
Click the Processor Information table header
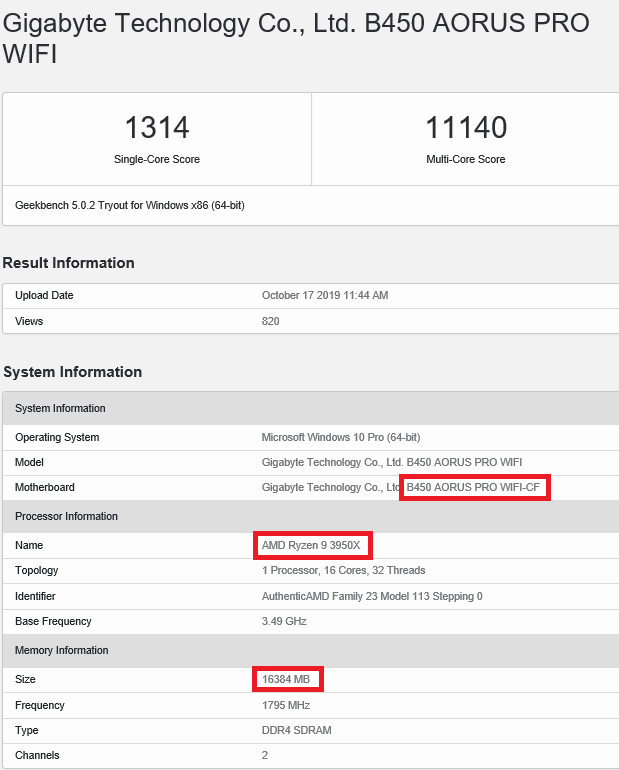311,516
